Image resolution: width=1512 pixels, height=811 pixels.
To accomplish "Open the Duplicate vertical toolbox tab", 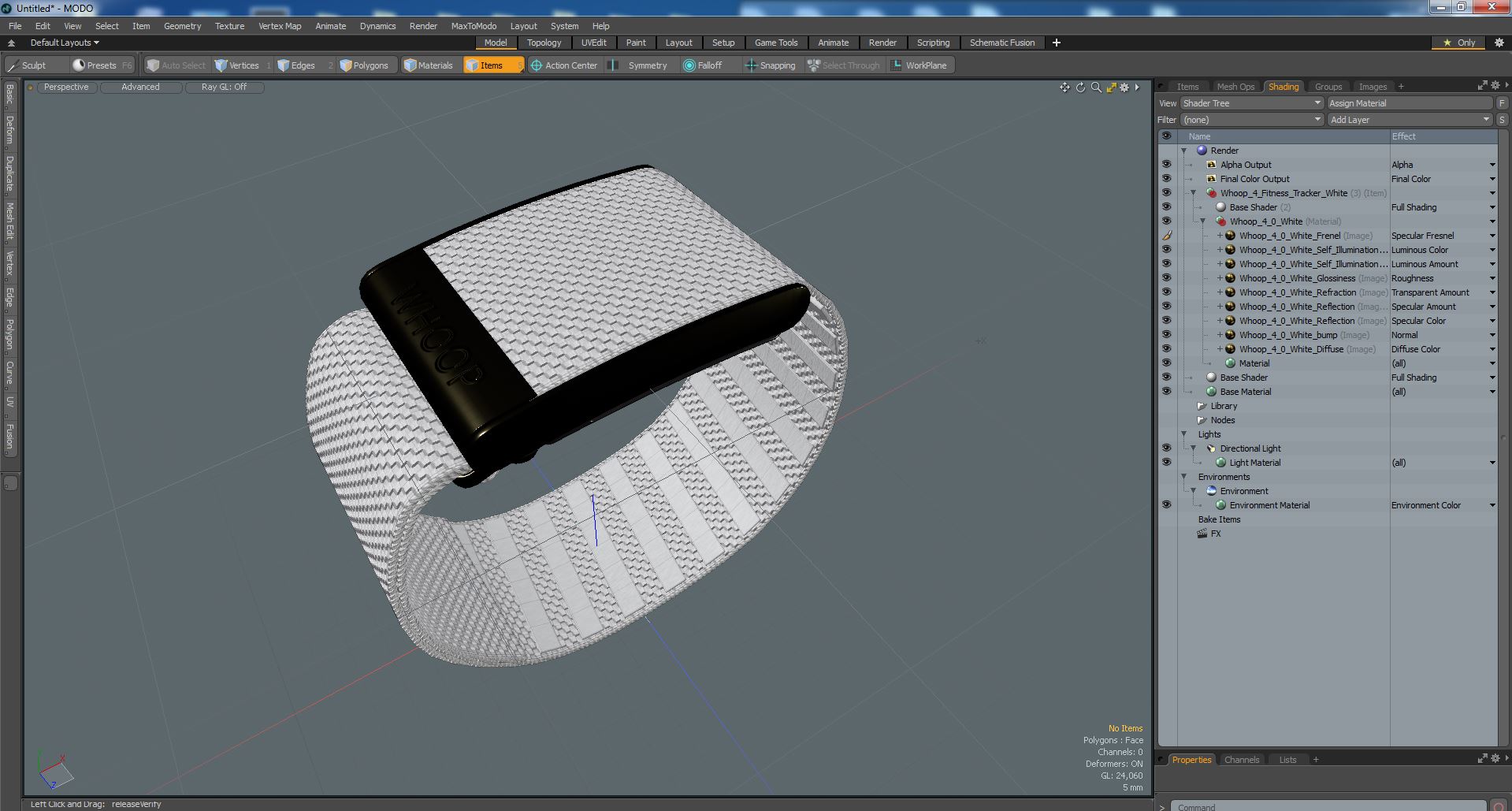I will coord(10,173).
